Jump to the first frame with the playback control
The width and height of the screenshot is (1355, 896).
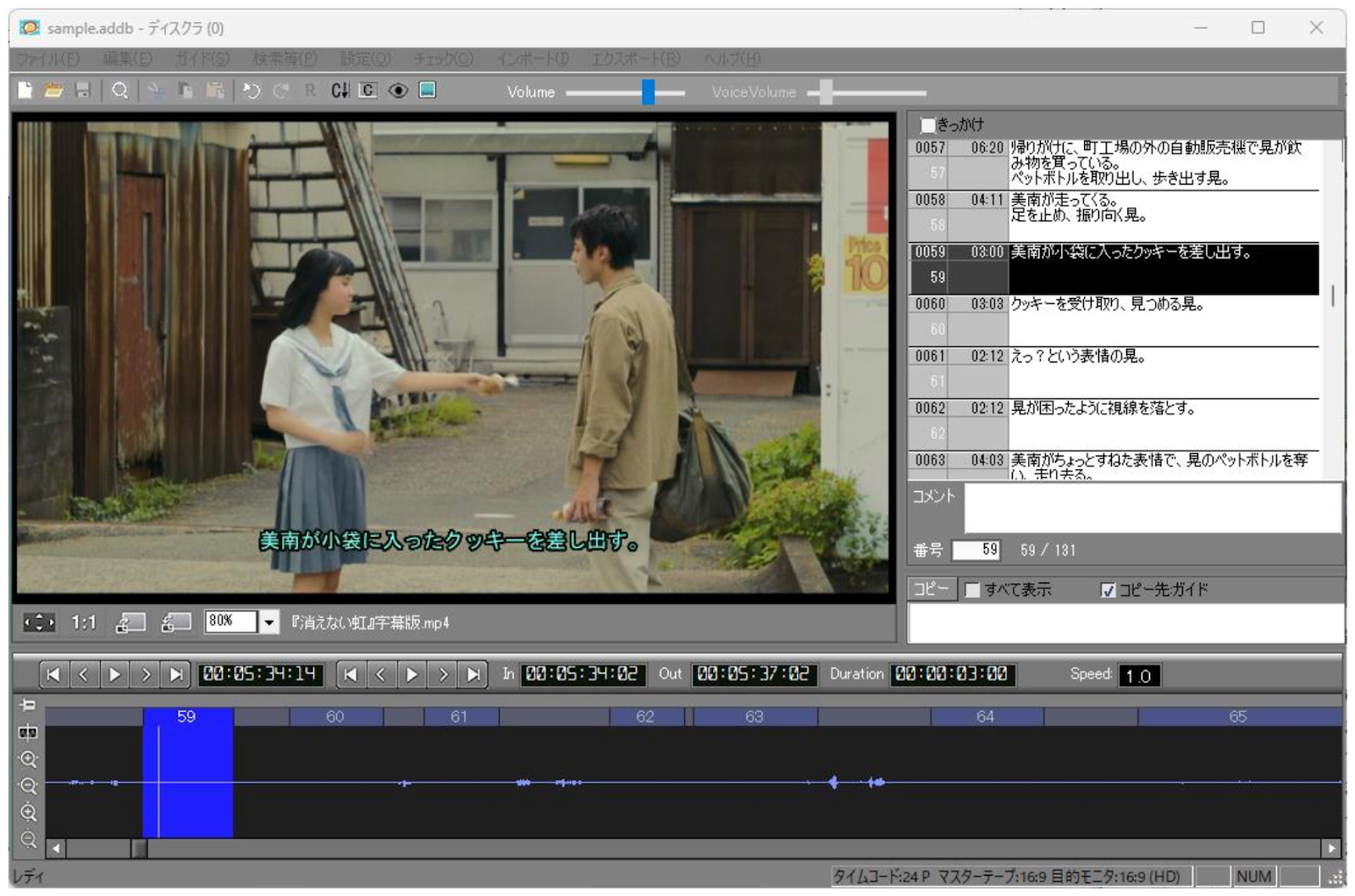[x=53, y=675]
